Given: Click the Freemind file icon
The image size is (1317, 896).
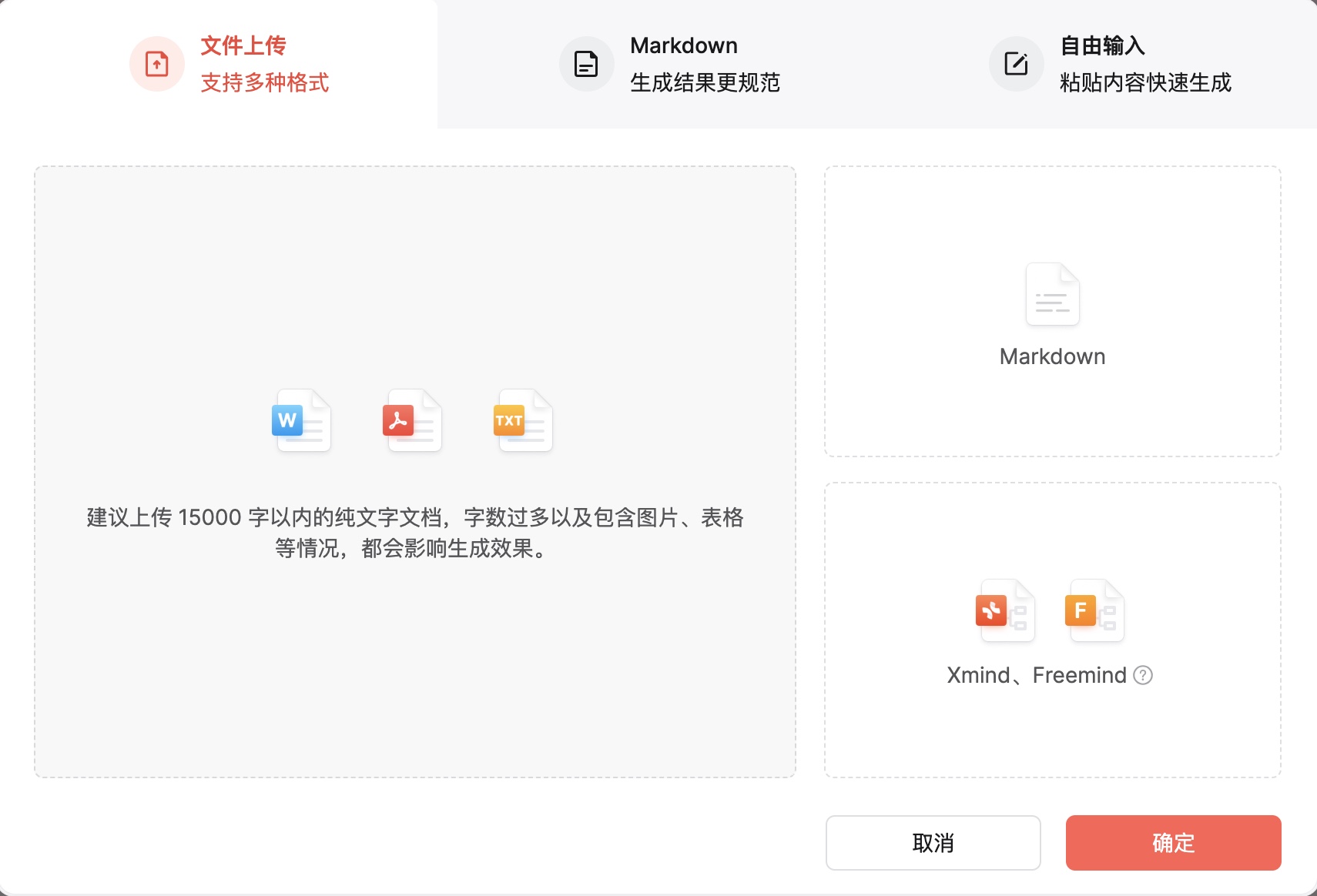Looking at the screenshot, I should (x=1094, y=610).
